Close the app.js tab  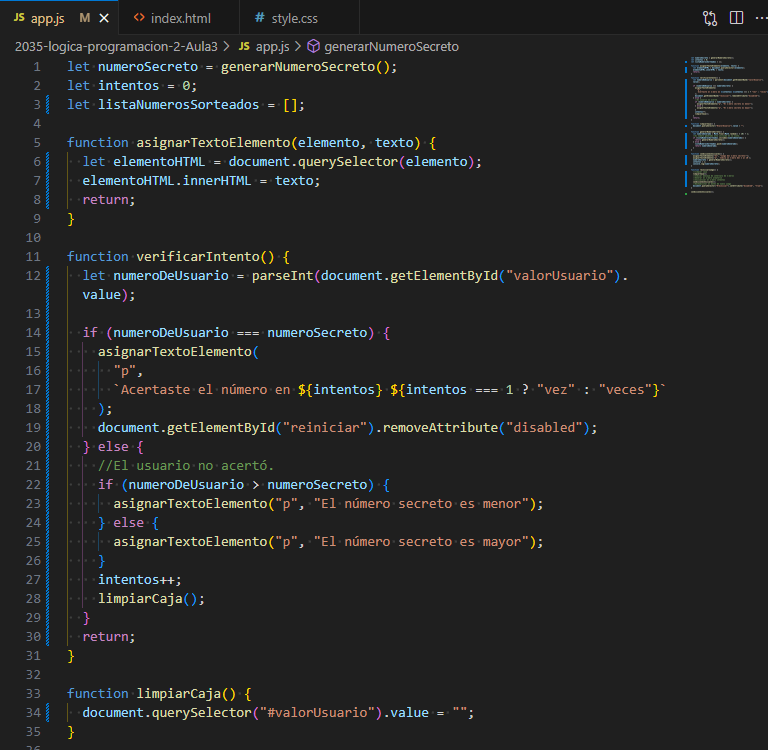tap(104, 18)
